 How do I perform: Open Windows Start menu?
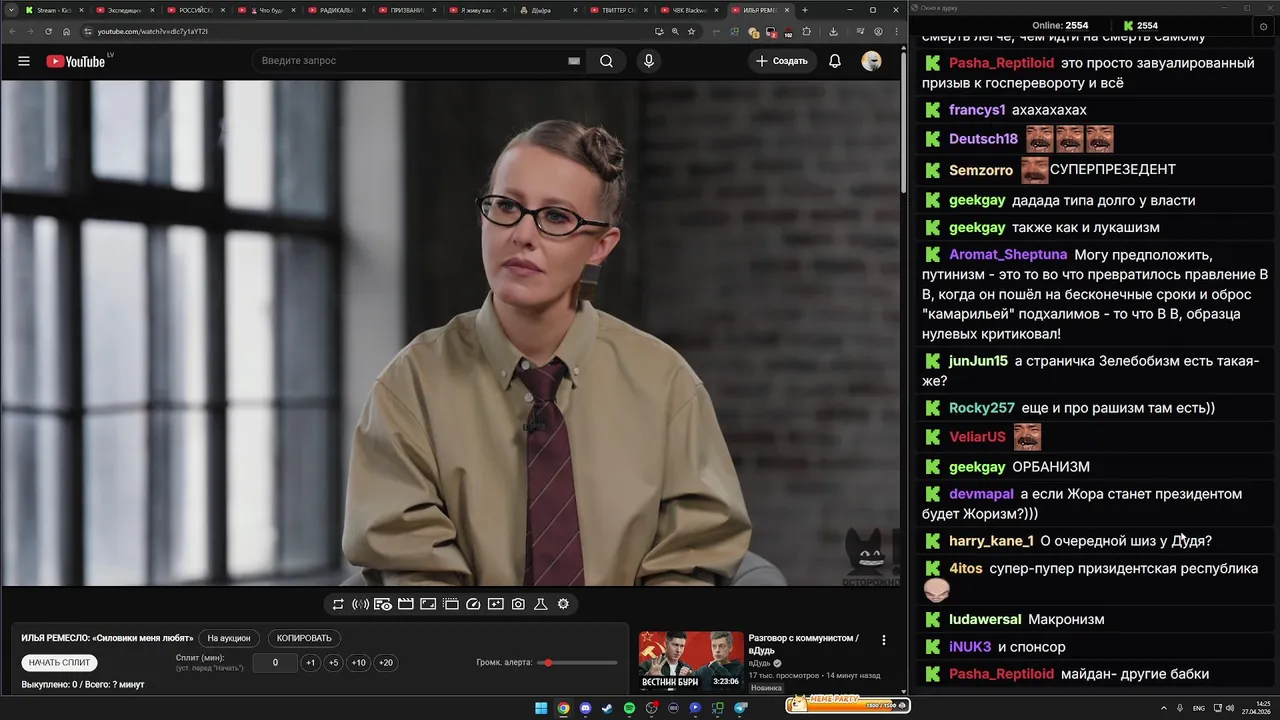541,708
